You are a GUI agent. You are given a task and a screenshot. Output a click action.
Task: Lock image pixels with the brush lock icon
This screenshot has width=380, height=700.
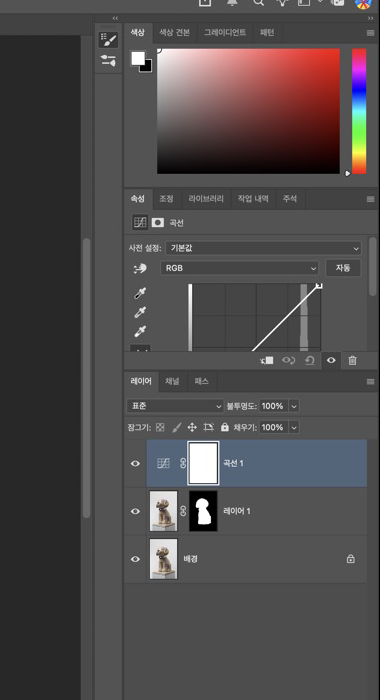click(x=176, y=427)
